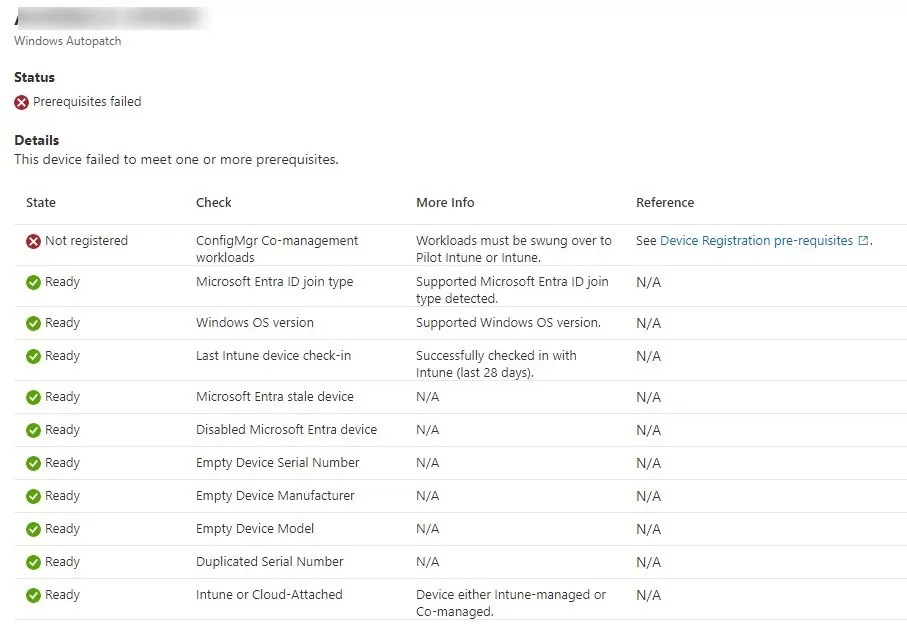Click the green check icon for Microsoft Entra ID join type
Screen dimensions: 907x641
click(x=34, y=282)
